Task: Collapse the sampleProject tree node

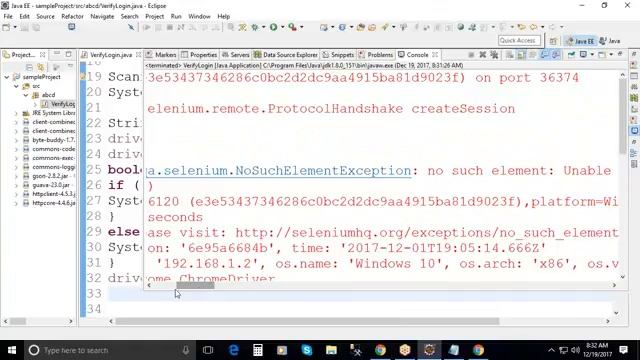Action: (x=7, y=77)
